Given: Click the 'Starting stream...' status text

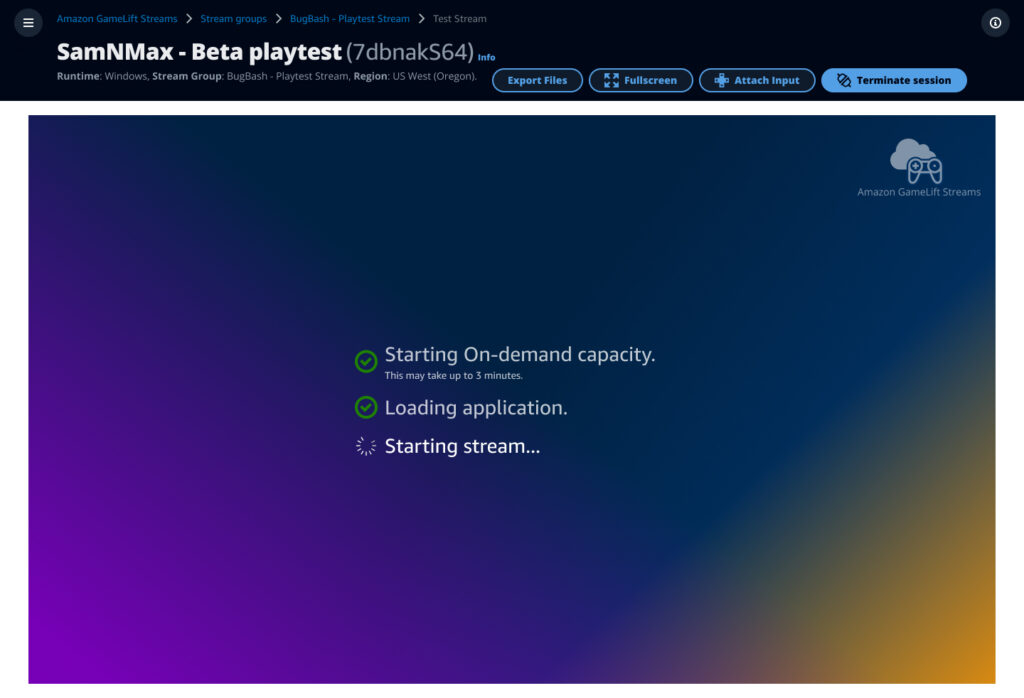Looking at the screenshot, I should [462, 446].
